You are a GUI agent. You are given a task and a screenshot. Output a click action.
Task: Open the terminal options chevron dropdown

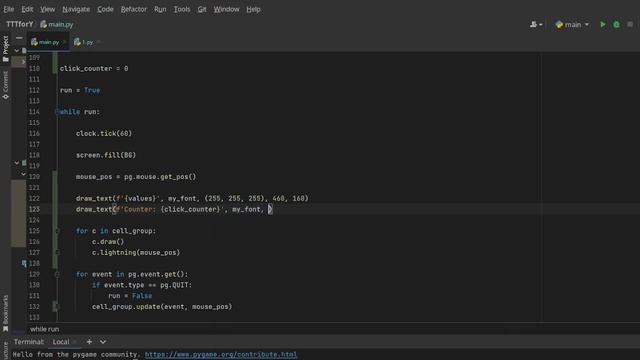tap(103, 342)
